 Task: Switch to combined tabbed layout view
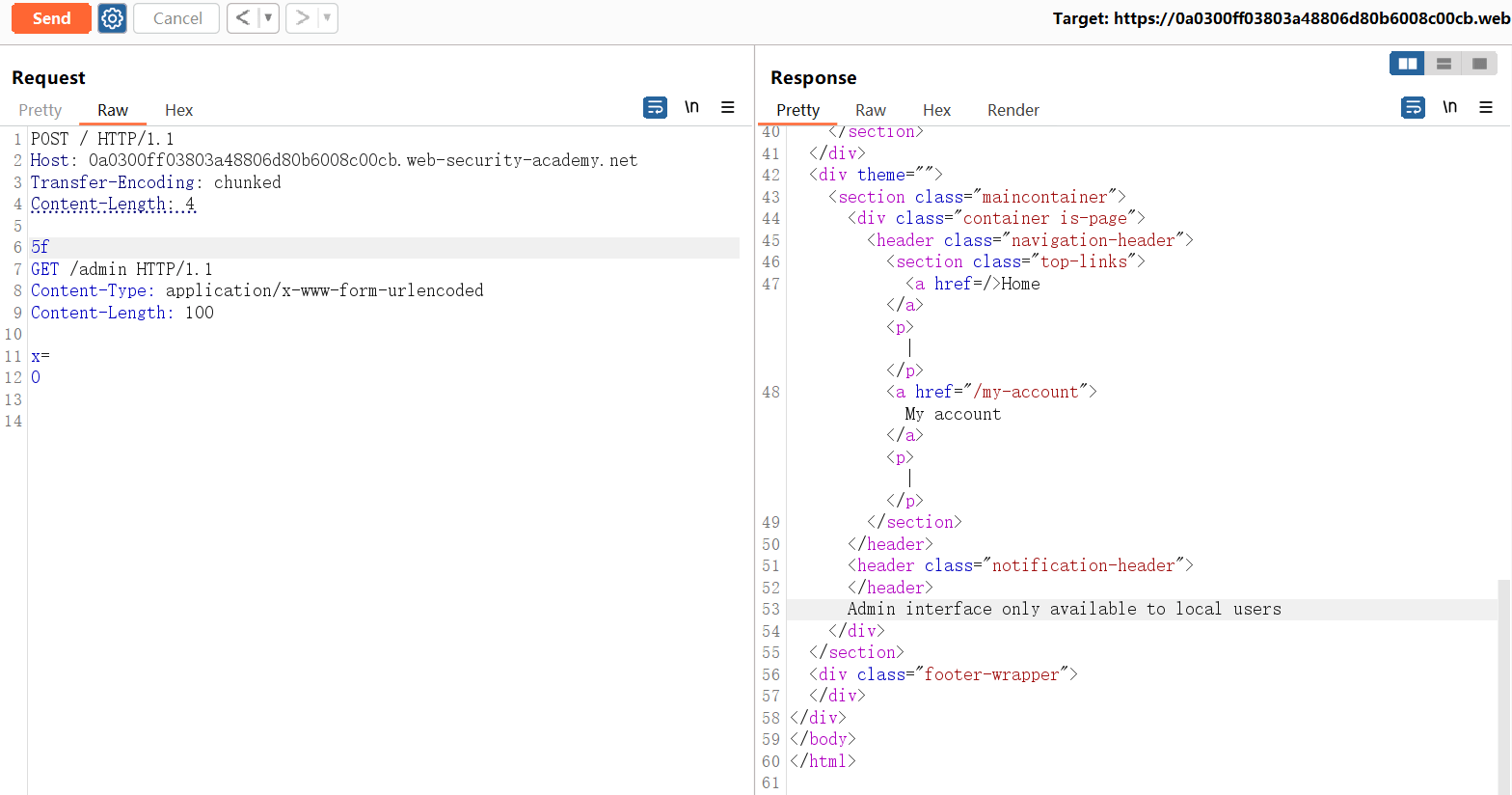(x=1479, y=64)
